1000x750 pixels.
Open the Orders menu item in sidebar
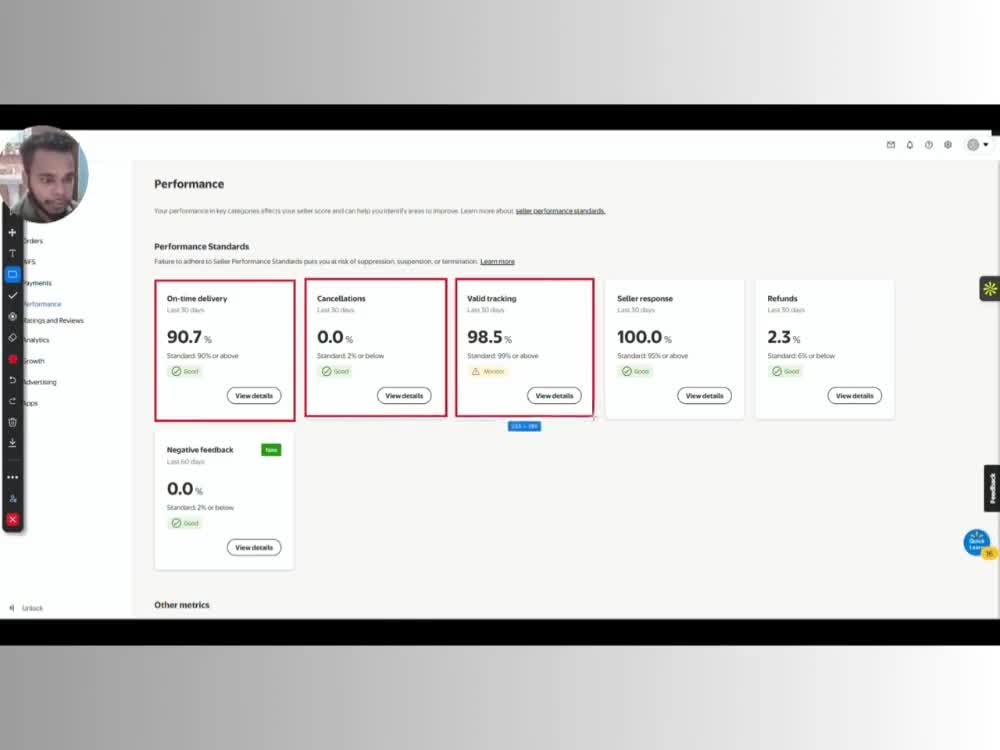[33, 241]
